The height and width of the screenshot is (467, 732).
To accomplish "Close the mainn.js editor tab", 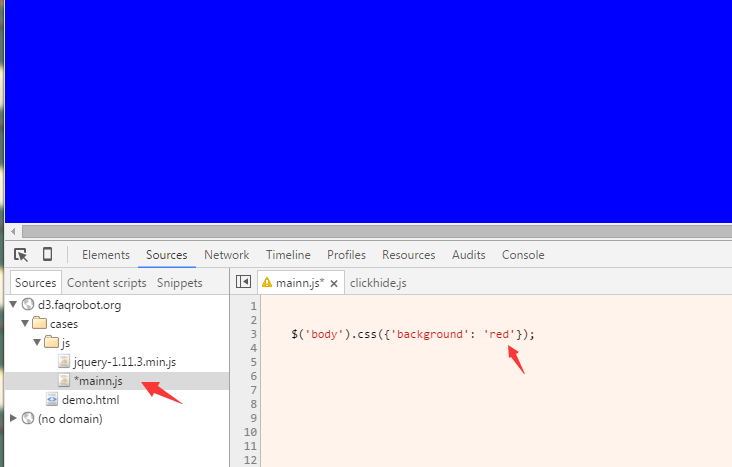I will 334,283.
